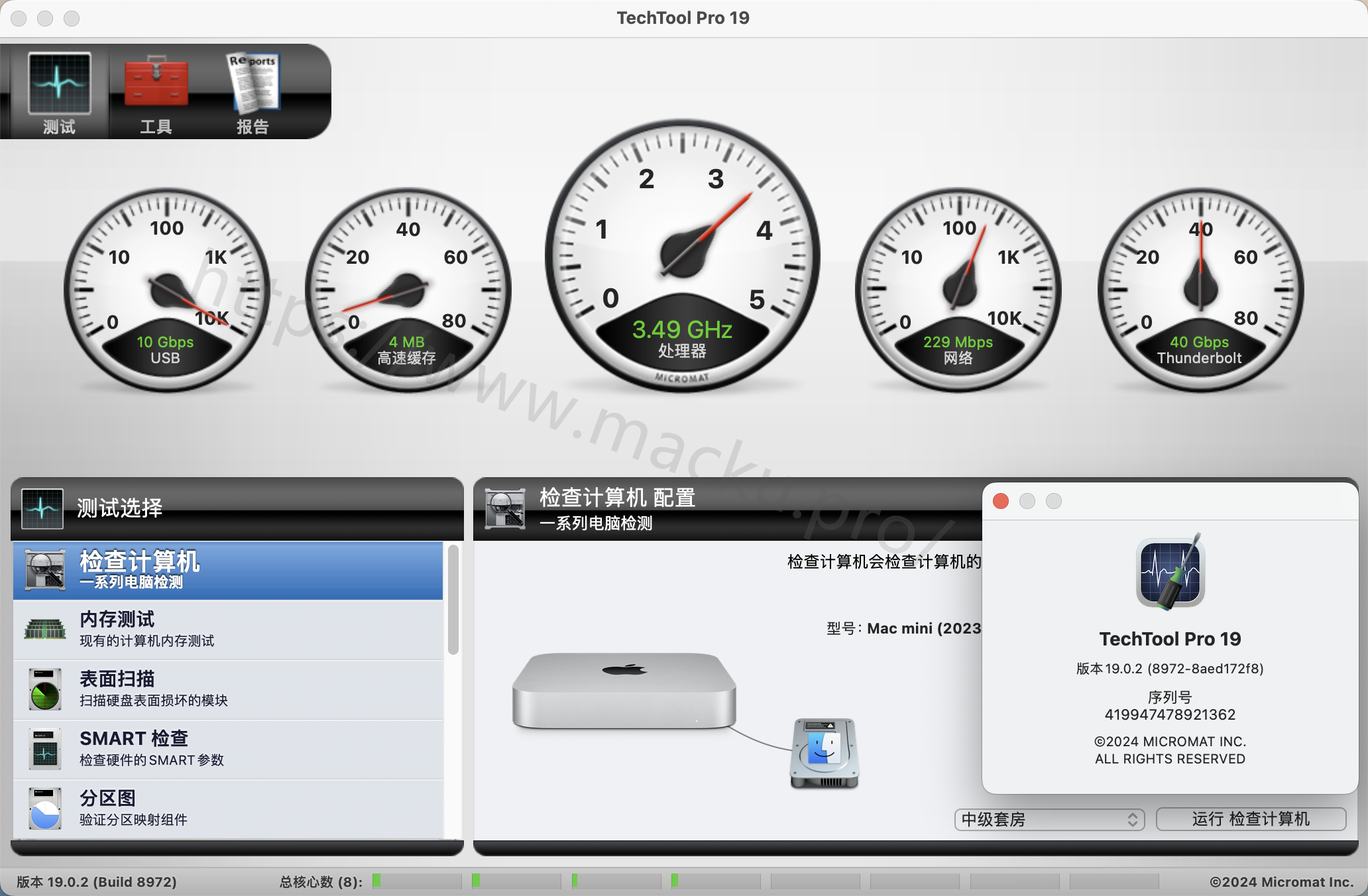Viewport: 1368px width, 896px height.
Task: Click the first CPU core usage bar
Action: [x=417, y=881]
